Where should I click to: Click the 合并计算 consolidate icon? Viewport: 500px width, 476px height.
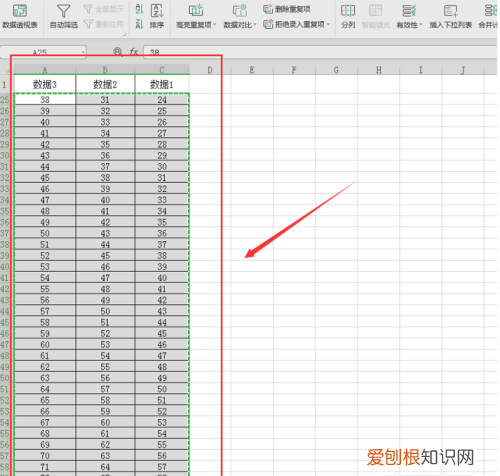pyautogui.click(x=490, y=11)
